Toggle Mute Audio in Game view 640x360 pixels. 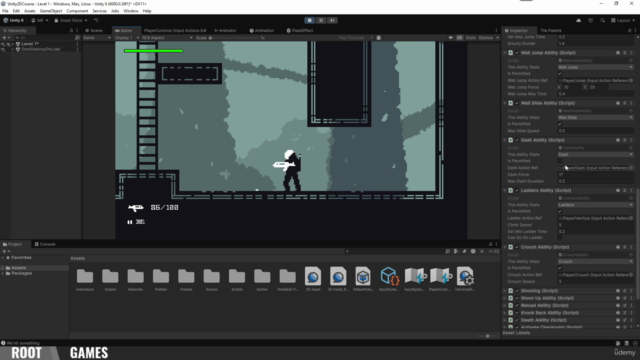click(451, 38)
